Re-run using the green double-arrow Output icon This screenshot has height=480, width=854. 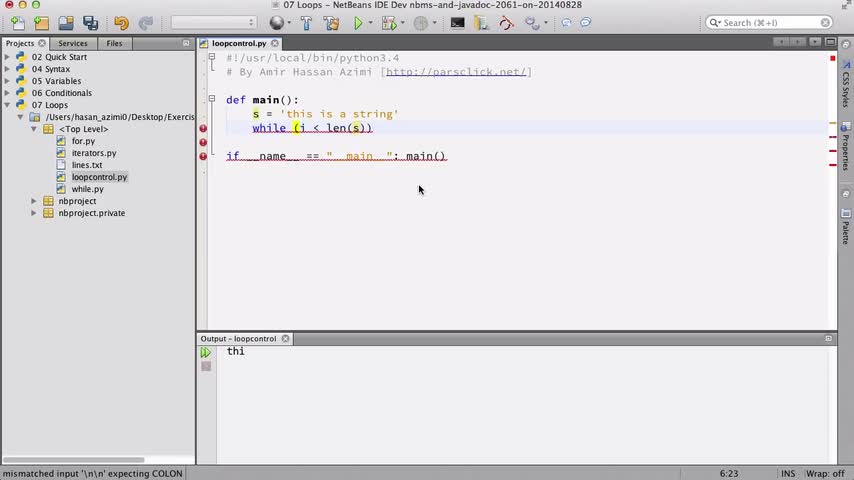[206, 353]
